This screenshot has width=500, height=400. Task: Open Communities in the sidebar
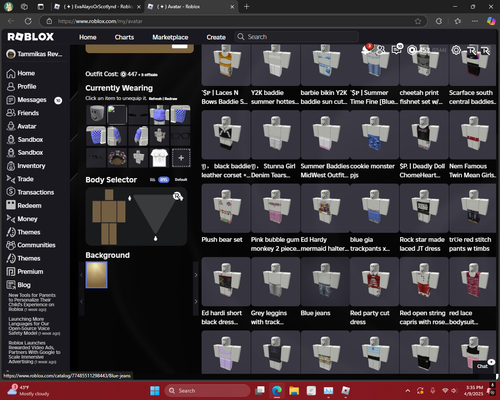point(31,245)
